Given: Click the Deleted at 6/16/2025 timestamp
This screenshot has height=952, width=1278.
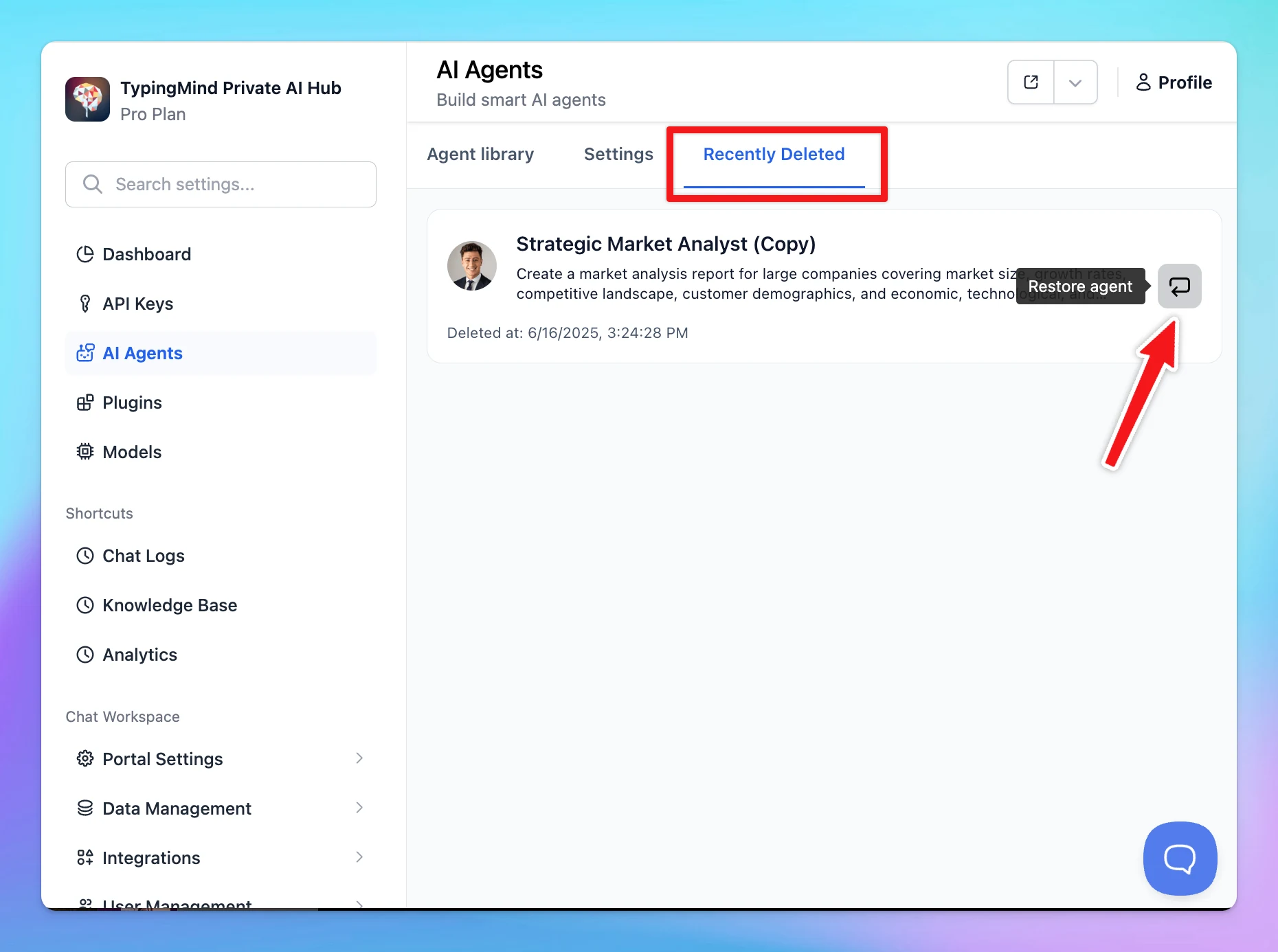Looking at the screenshot, I should (x=568, y=333).
